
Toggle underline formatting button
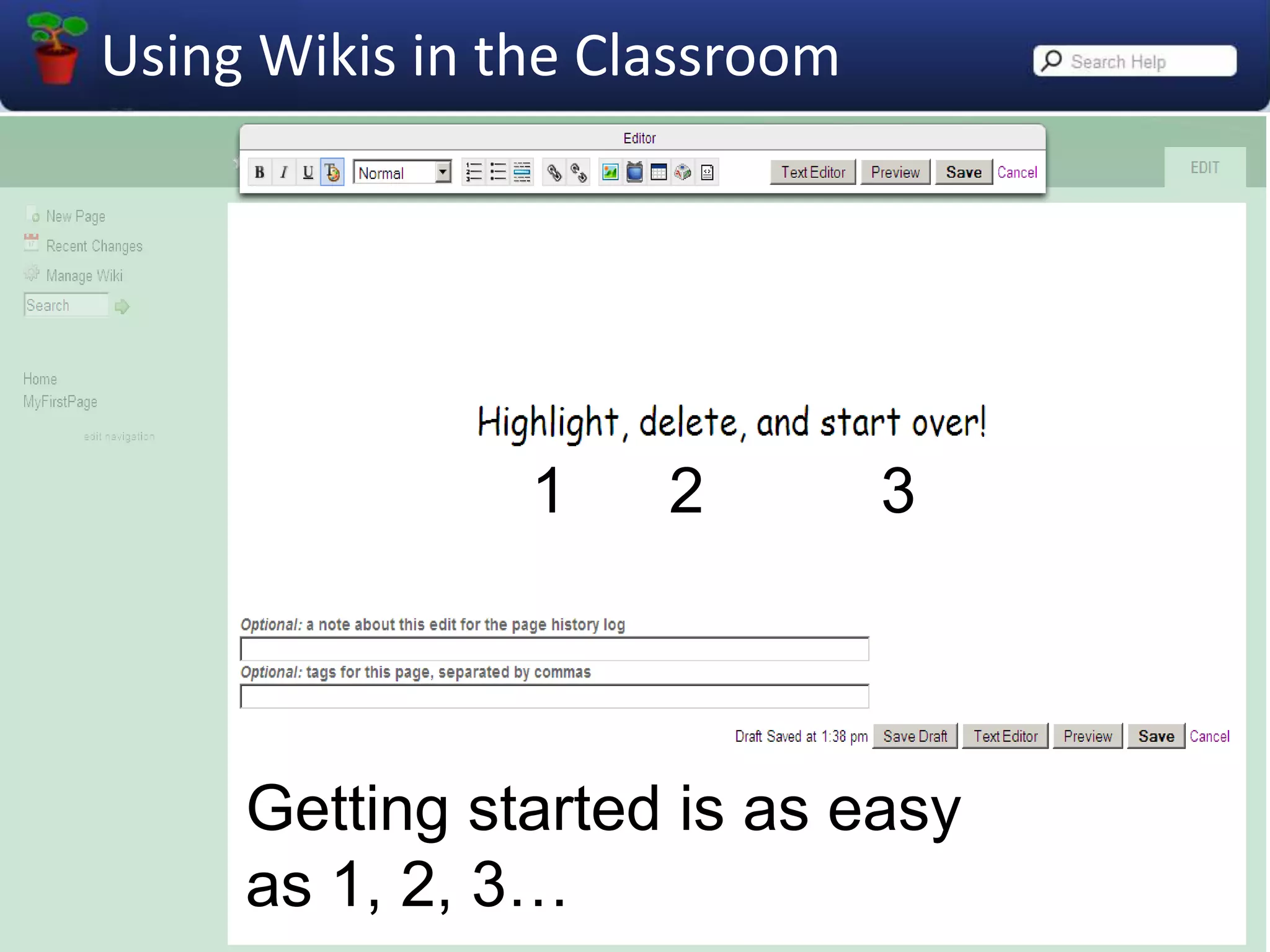(308, 172)
